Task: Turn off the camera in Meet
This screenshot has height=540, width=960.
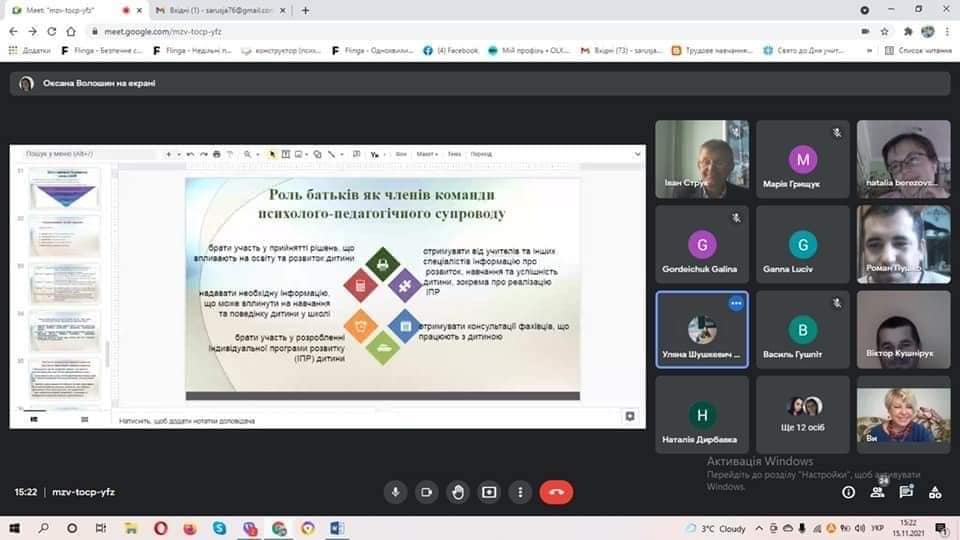Action: [x=427, y=491]
